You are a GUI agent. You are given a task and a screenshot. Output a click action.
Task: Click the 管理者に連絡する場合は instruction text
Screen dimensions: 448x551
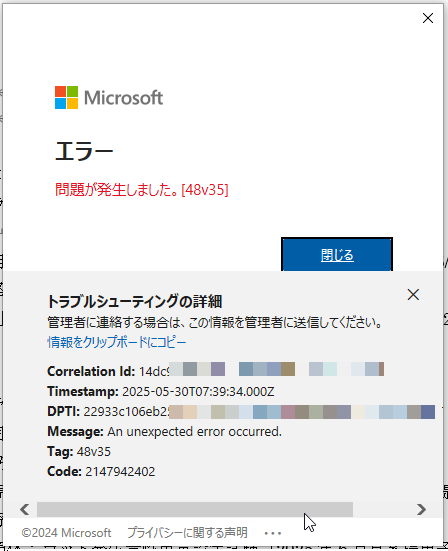click(215, 322)
